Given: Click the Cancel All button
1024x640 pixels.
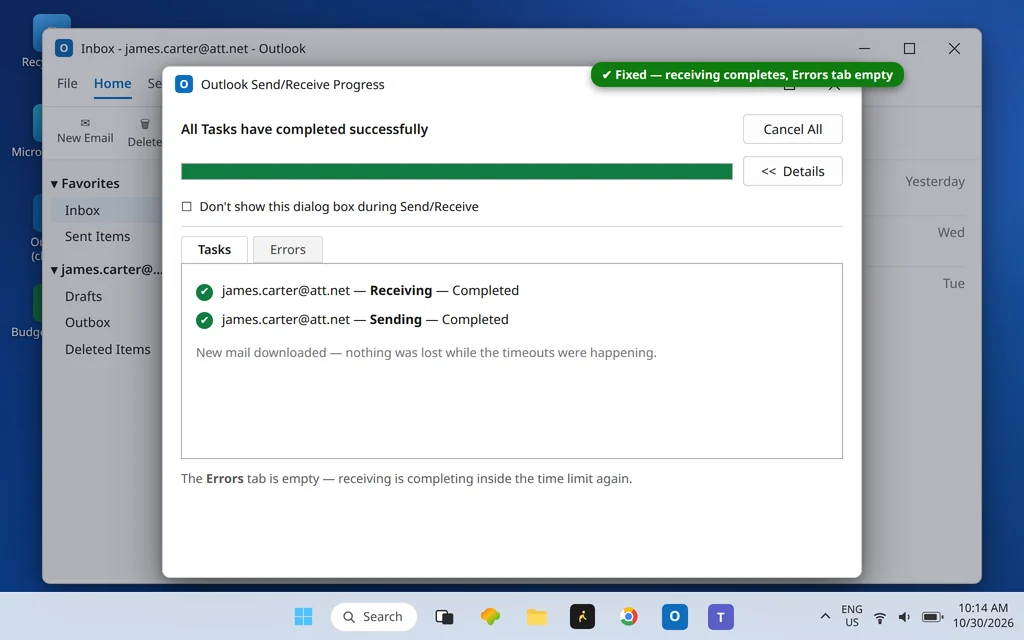Looking at the screenshot, I should (x=793, y=129).
